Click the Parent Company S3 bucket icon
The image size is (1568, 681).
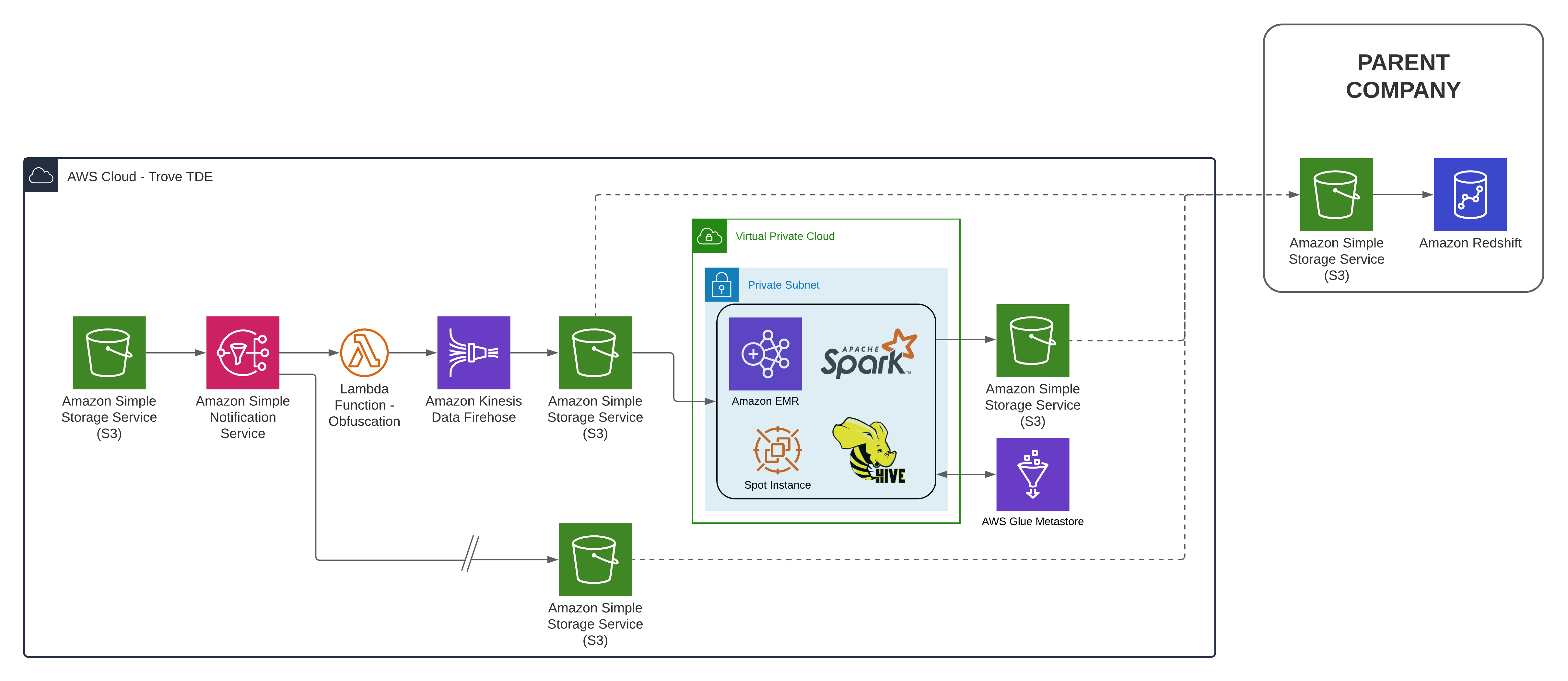click(1336, 194)
